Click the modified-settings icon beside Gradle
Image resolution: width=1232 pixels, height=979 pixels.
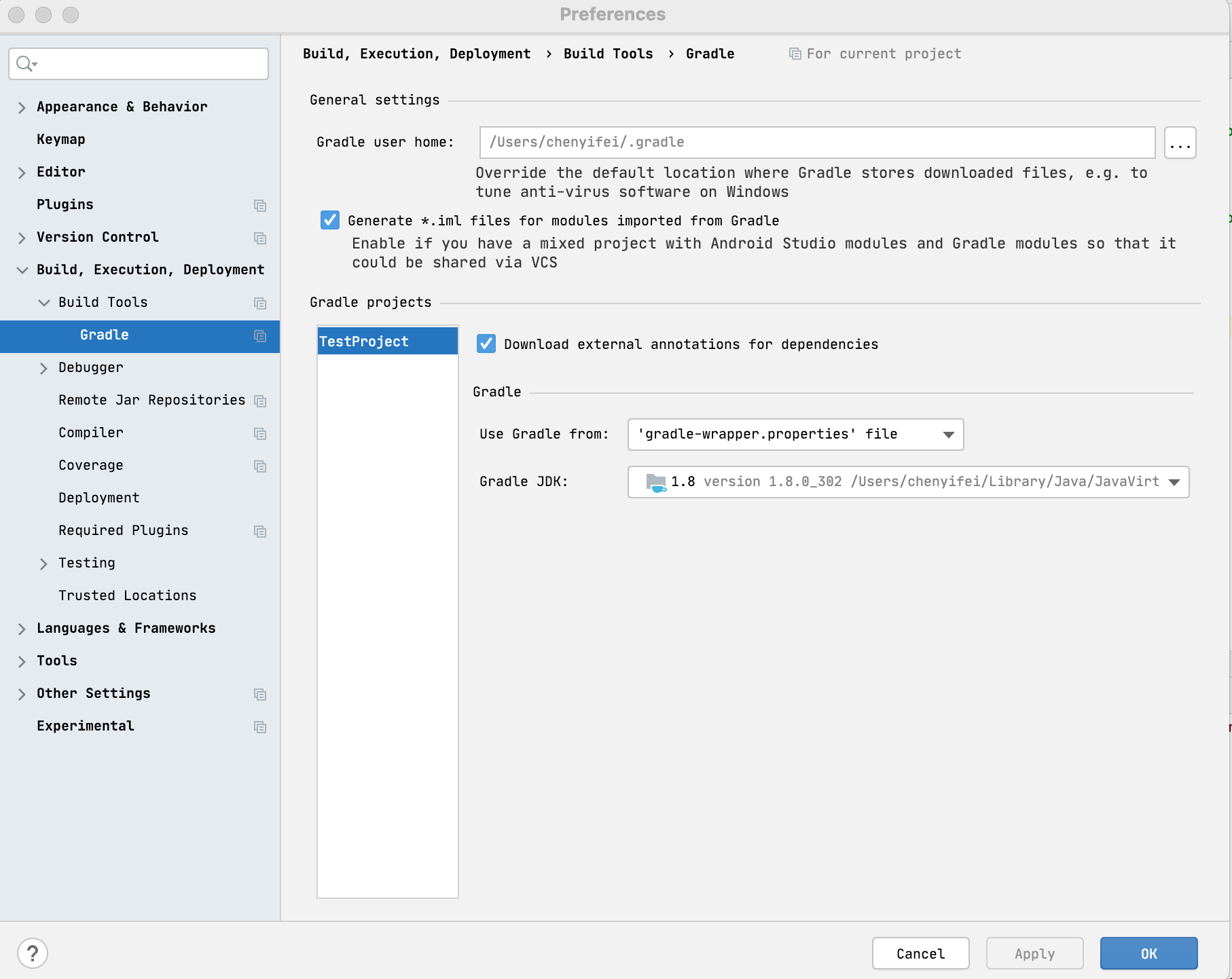click(x=260, y=335)
